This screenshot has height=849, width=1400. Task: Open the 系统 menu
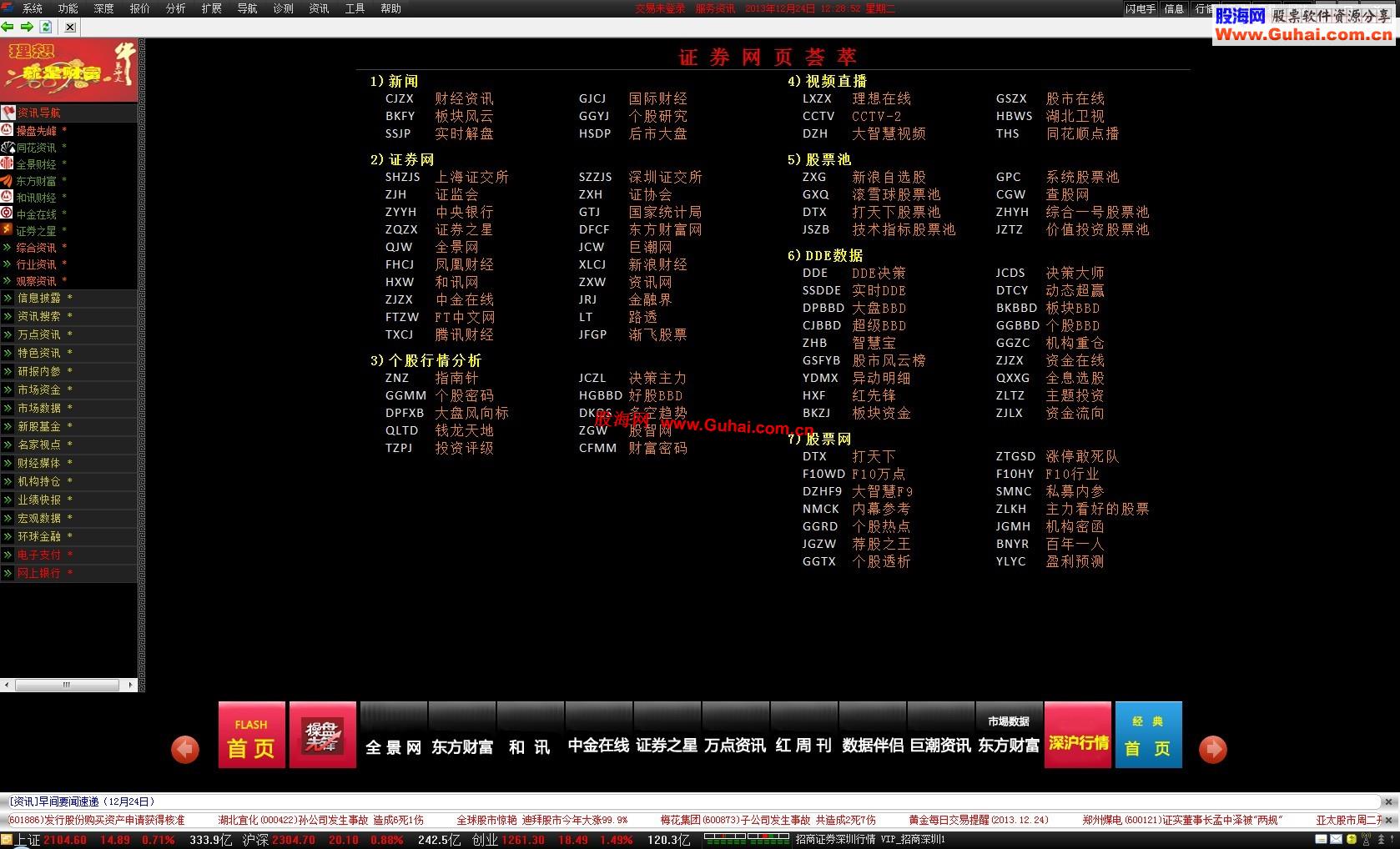(32, 8)
